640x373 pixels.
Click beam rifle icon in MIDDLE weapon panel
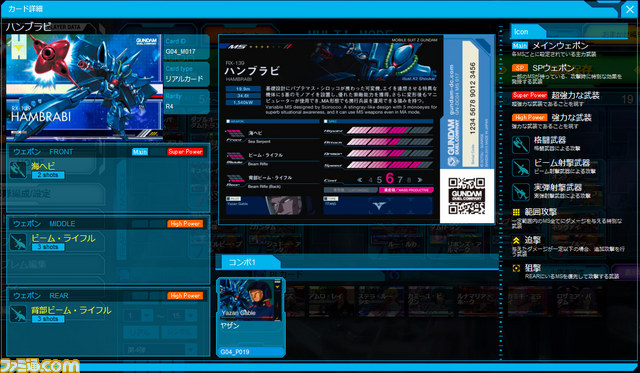click(x=18, y=242)
